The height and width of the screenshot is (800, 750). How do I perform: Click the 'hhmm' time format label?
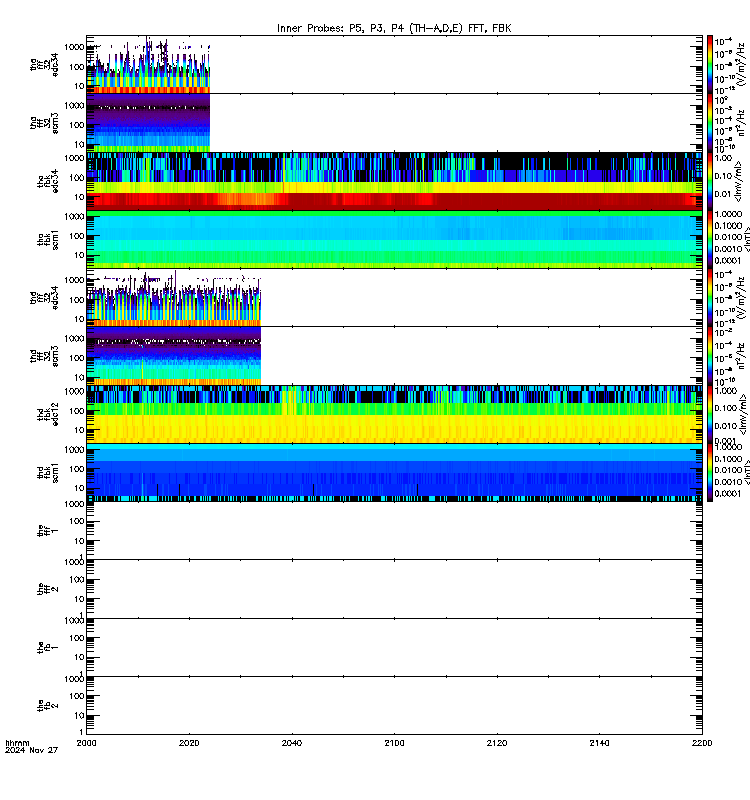(x=17, y=743)
